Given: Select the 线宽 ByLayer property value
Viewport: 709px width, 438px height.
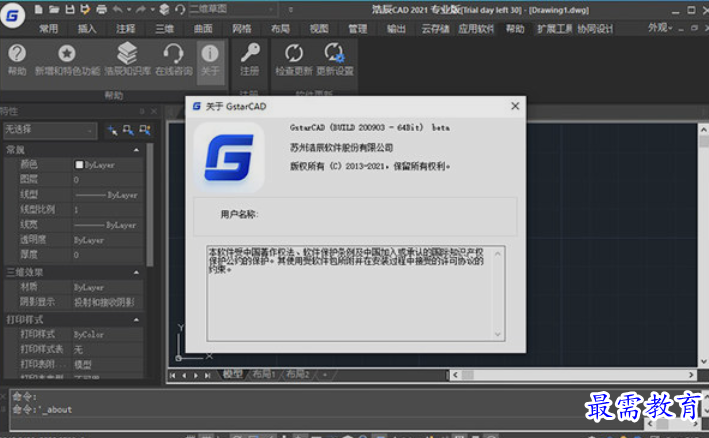Looking at the screenshot, I should tap(108, 225).
